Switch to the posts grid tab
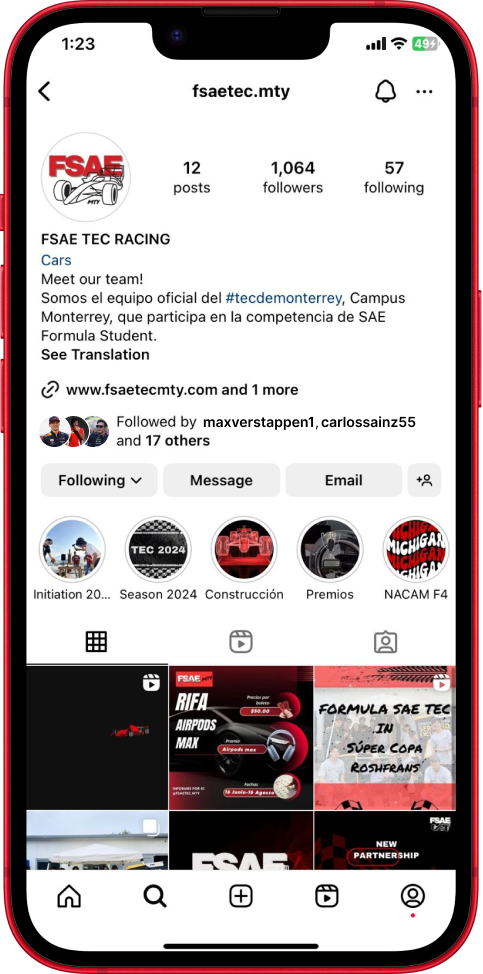The image size is (483, 974). pyautogui.click(x=96, y=642)
